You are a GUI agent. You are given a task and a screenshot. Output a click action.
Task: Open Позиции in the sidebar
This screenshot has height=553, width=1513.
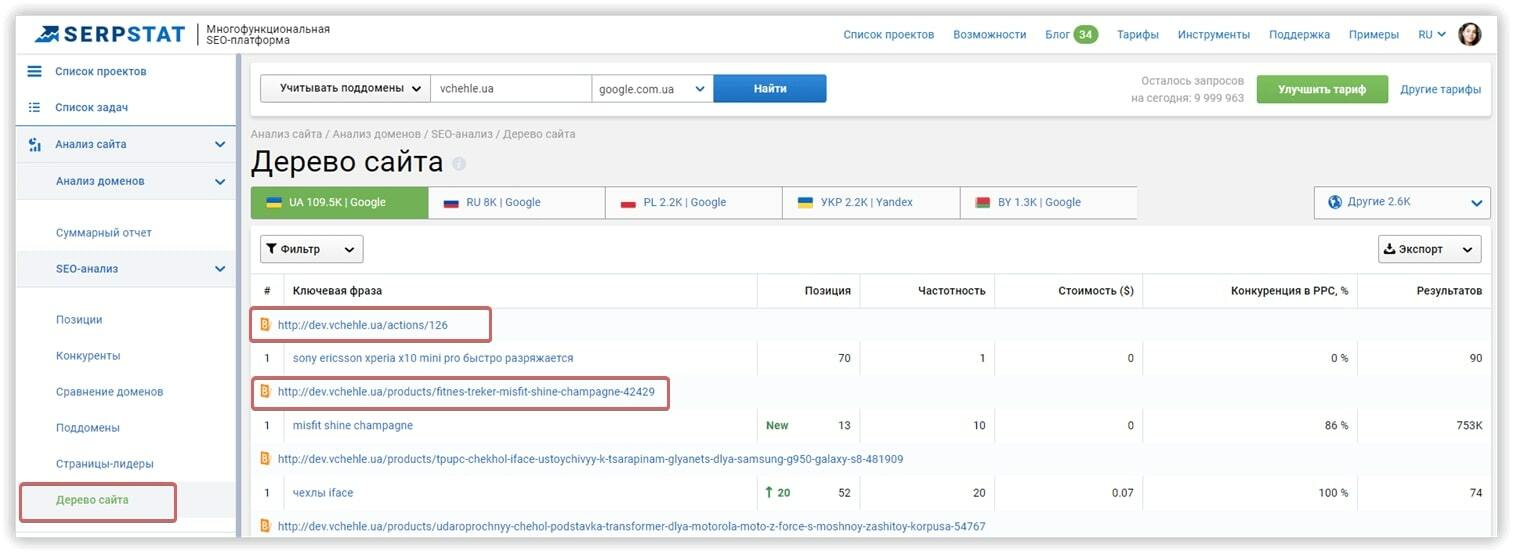(79, 319)
